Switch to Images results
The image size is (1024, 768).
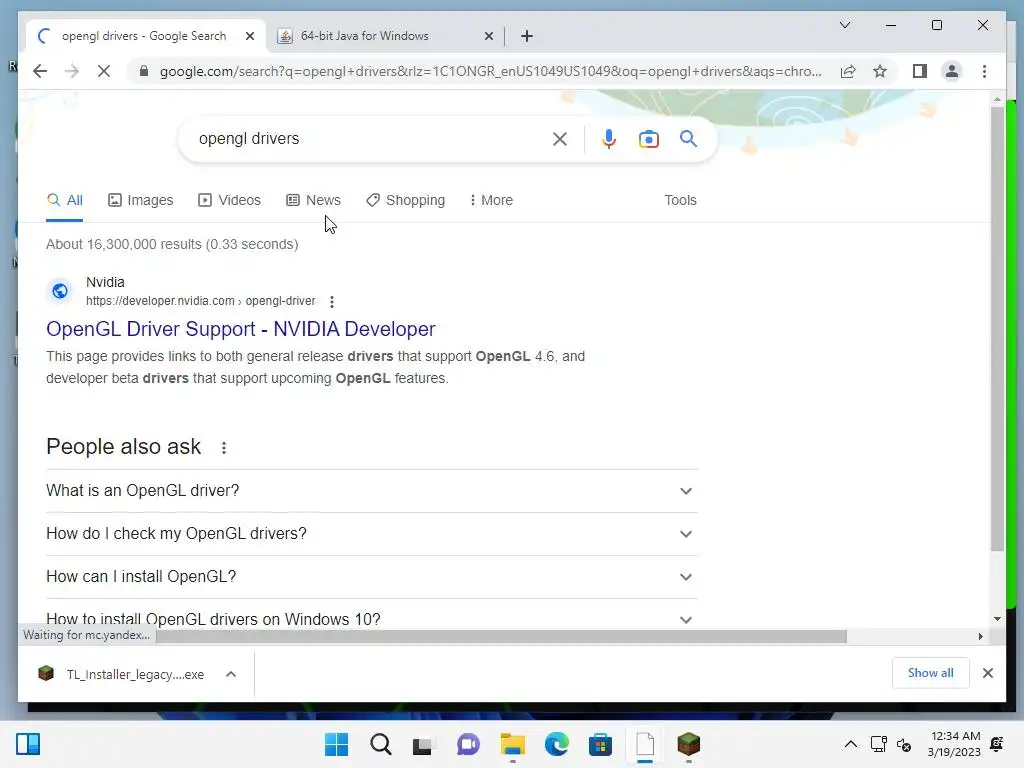[x=140, y=200]
